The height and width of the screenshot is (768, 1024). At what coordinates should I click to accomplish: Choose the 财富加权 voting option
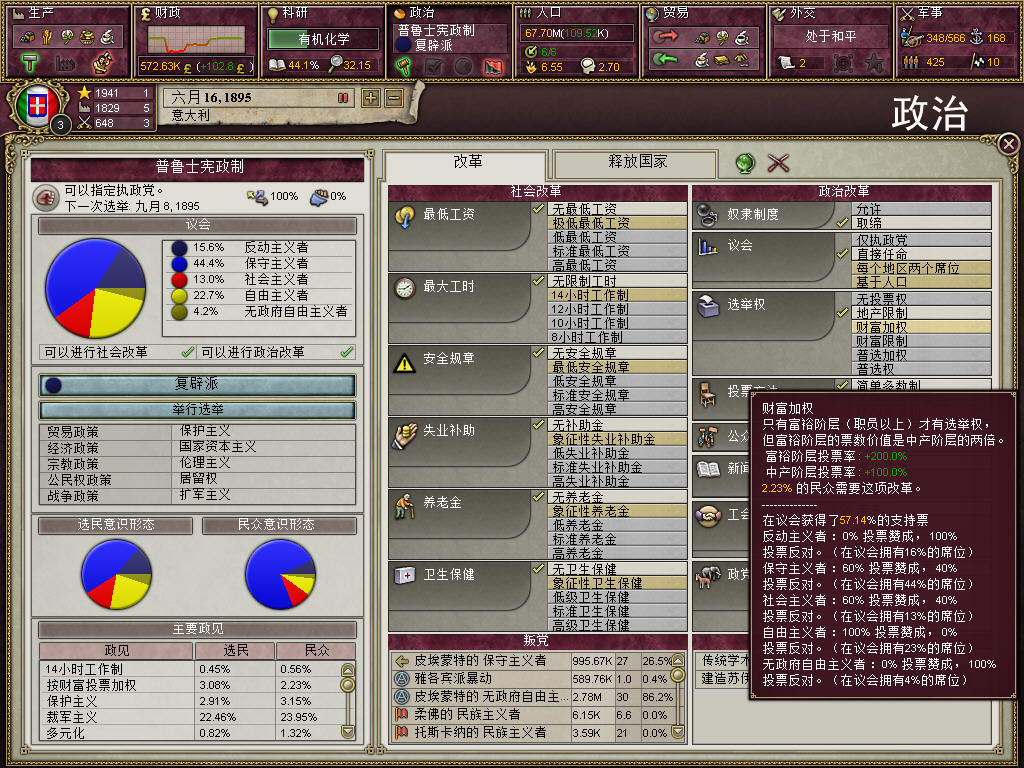point(921,327)
